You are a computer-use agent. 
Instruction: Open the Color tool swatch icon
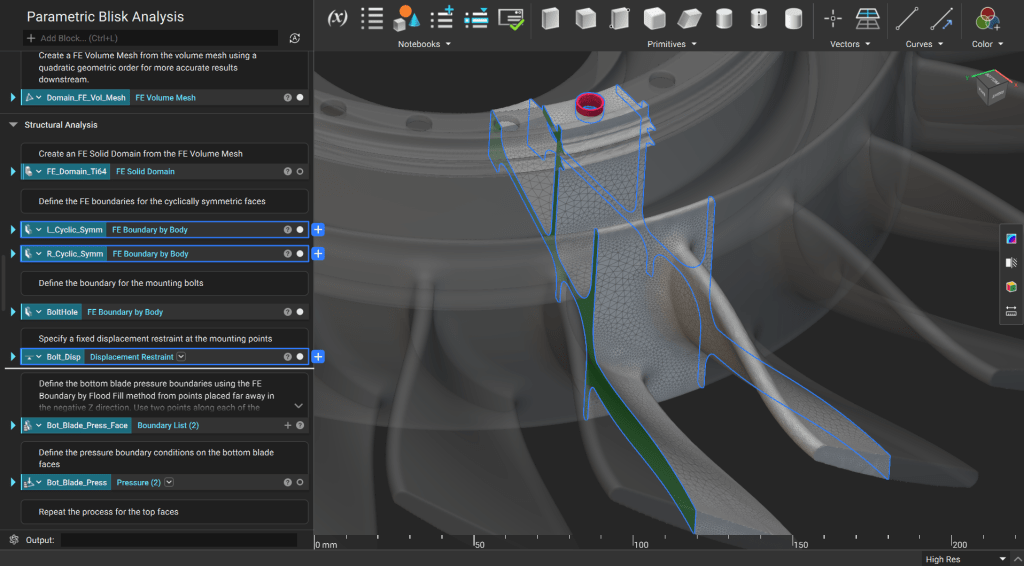[x=987, y=18]
